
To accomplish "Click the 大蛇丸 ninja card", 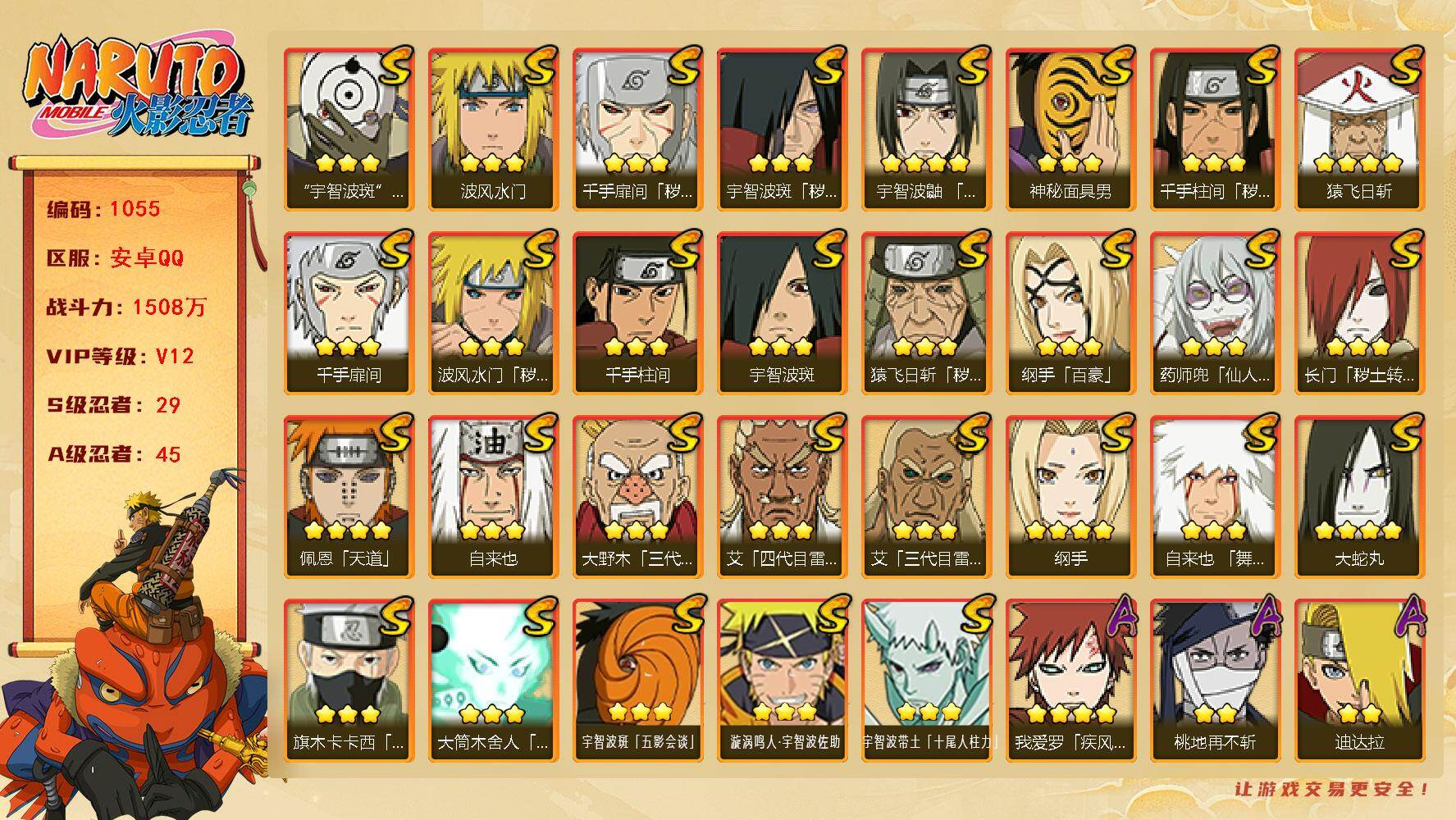I will [x=1359, y=496].
